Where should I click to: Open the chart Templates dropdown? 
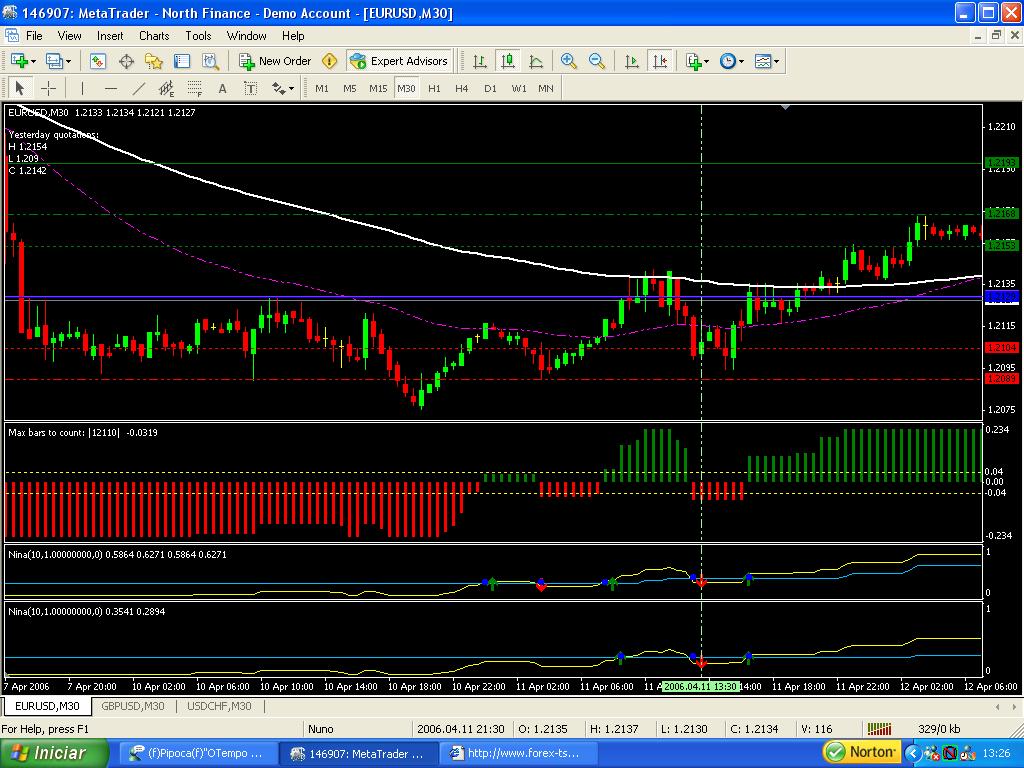coord(767,61)
